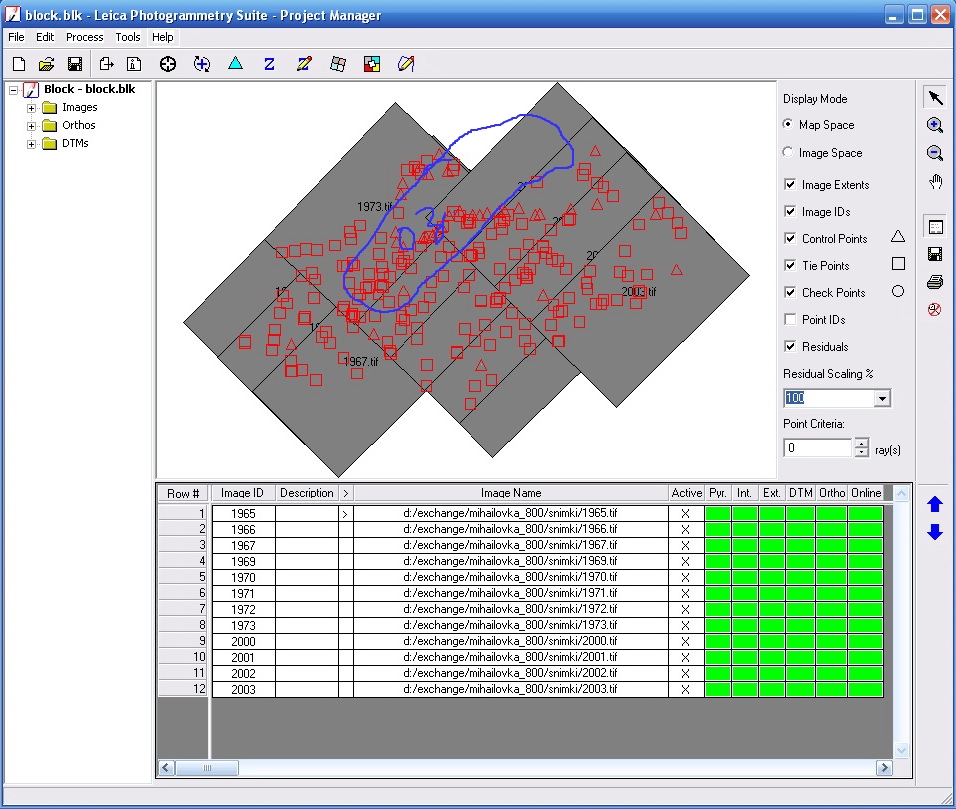Click the Image Name column header
The height and width of the screenshot is (809, 956).
(510, 493)
